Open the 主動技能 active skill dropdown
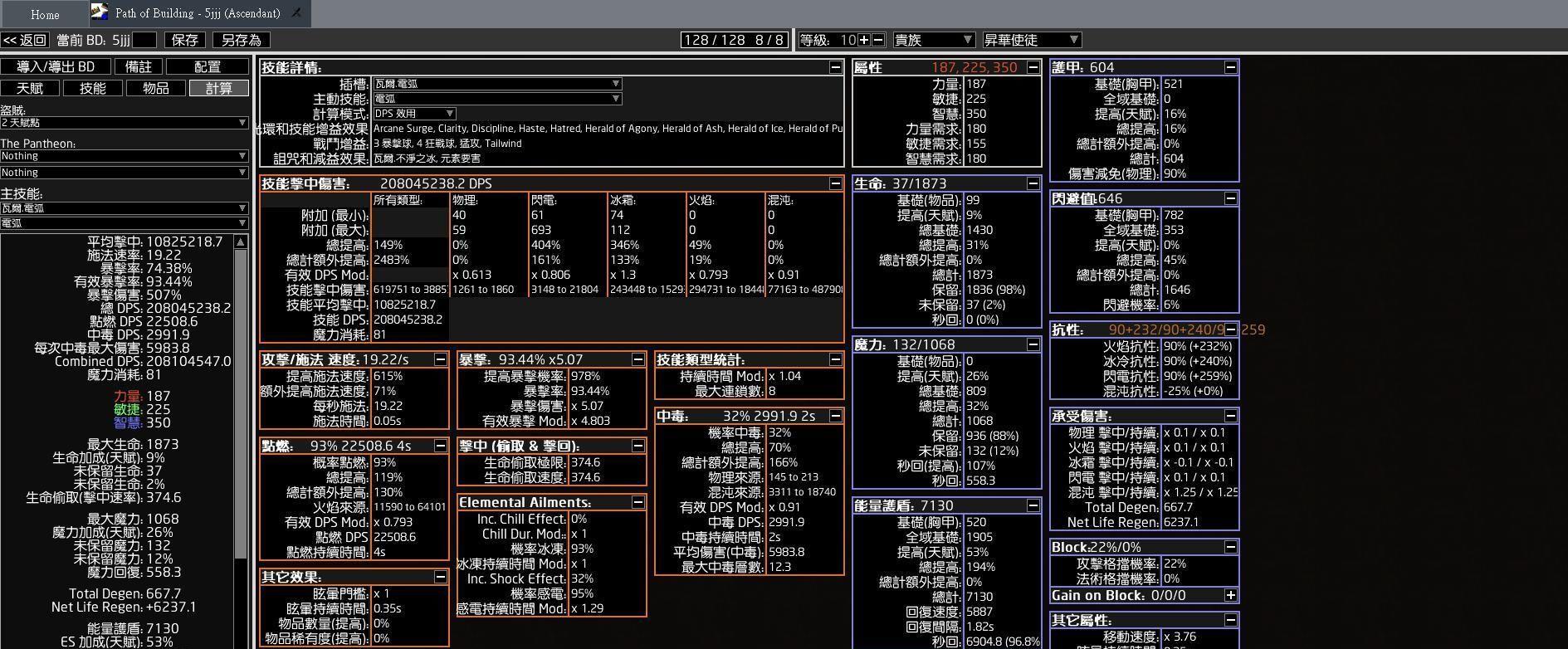1568x649 pixels. click(x=496, y=99)
